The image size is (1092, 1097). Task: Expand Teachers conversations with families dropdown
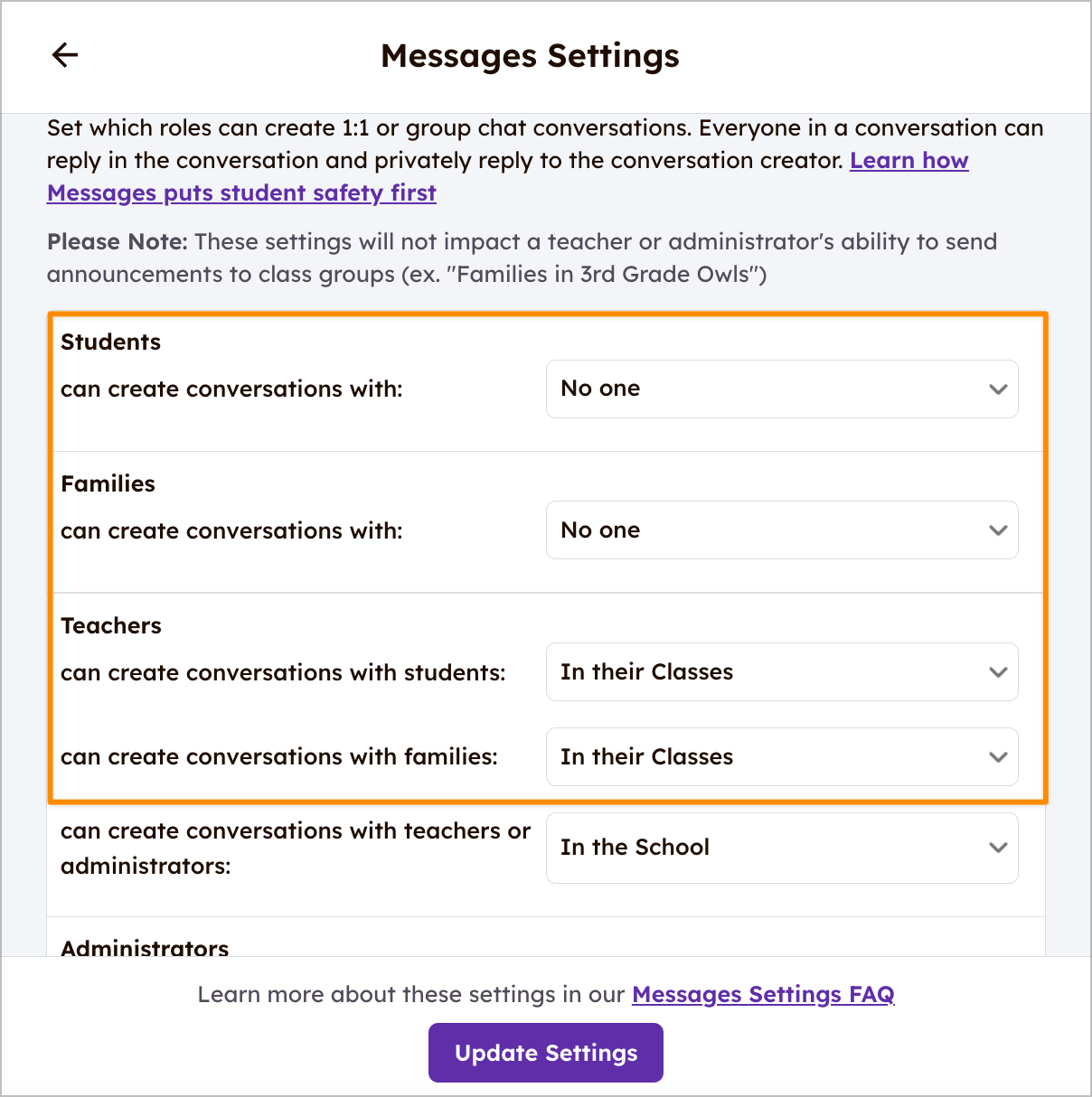click(x=782, y=757)
